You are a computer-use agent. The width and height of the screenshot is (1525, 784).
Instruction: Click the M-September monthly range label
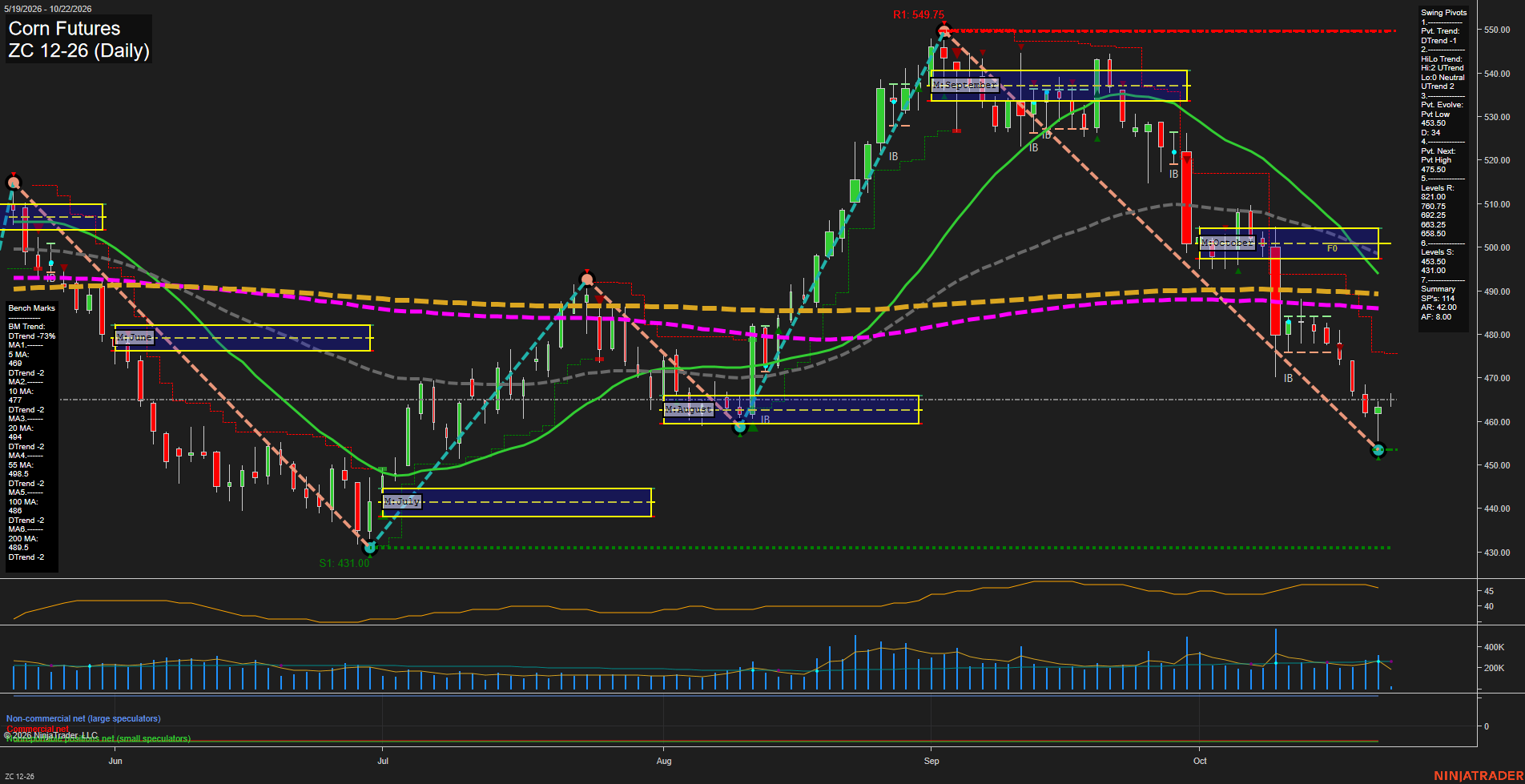pyautogui.click(x=965, y=84)
